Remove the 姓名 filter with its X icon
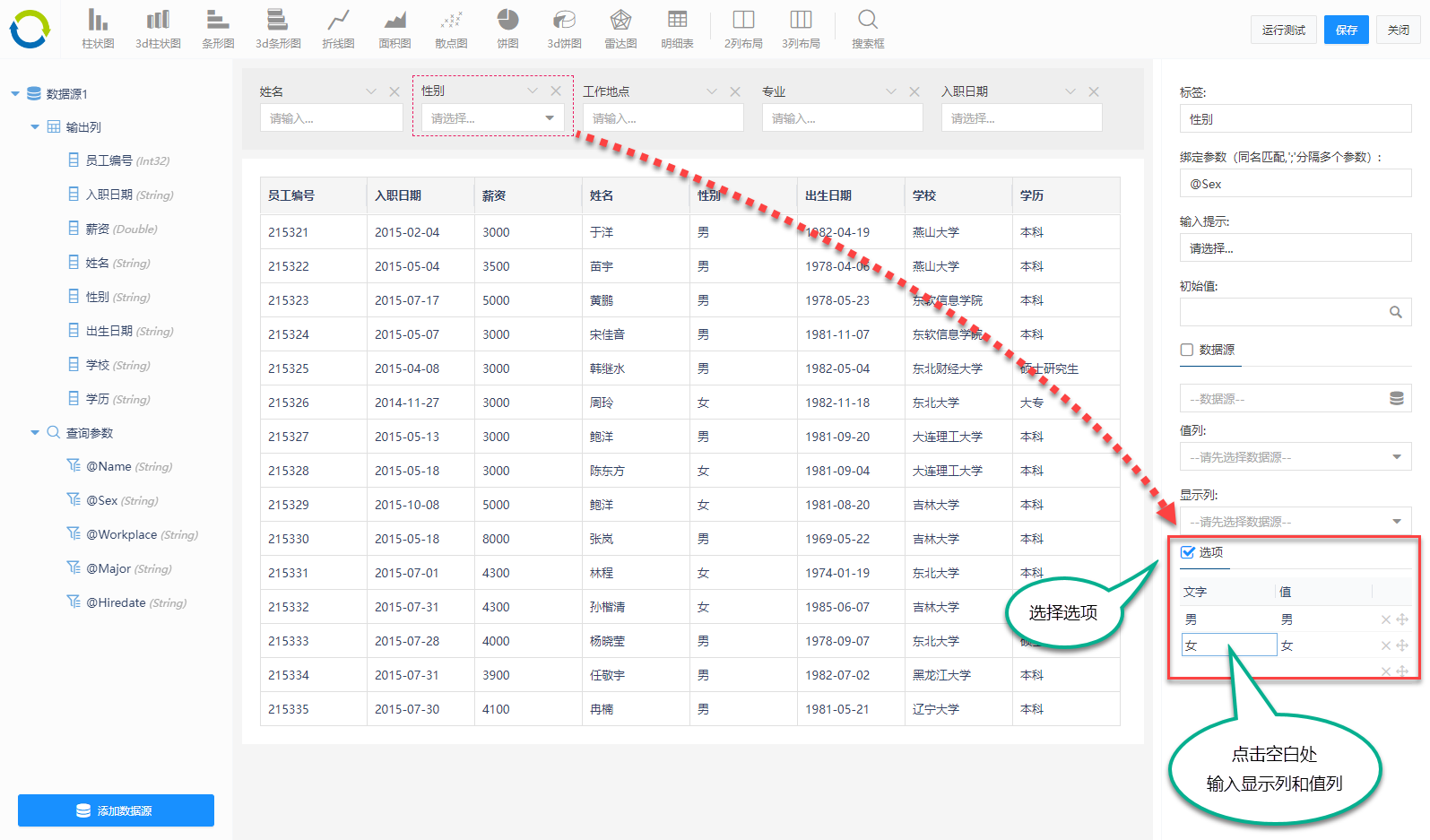Screen dimensions: 1430x840 [394, 91]
